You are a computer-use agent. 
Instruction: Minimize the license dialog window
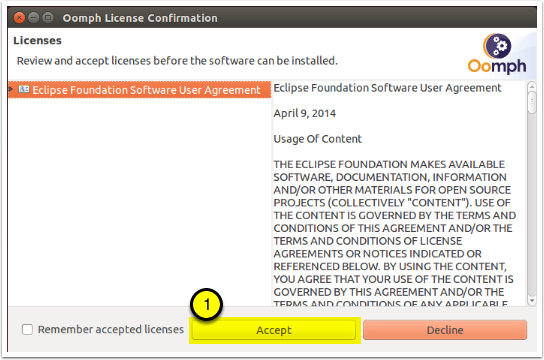pos(34,17)
